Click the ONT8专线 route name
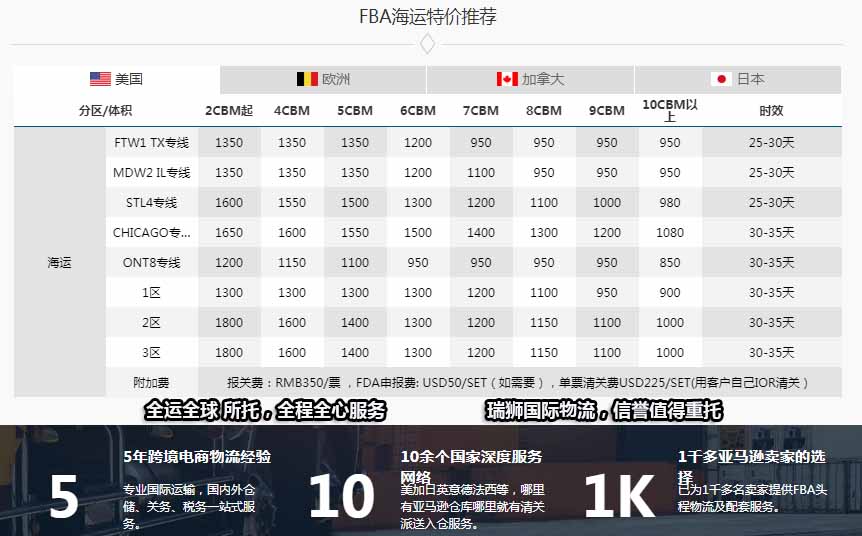This screenshot has height=536, width=862. (151, 263)
